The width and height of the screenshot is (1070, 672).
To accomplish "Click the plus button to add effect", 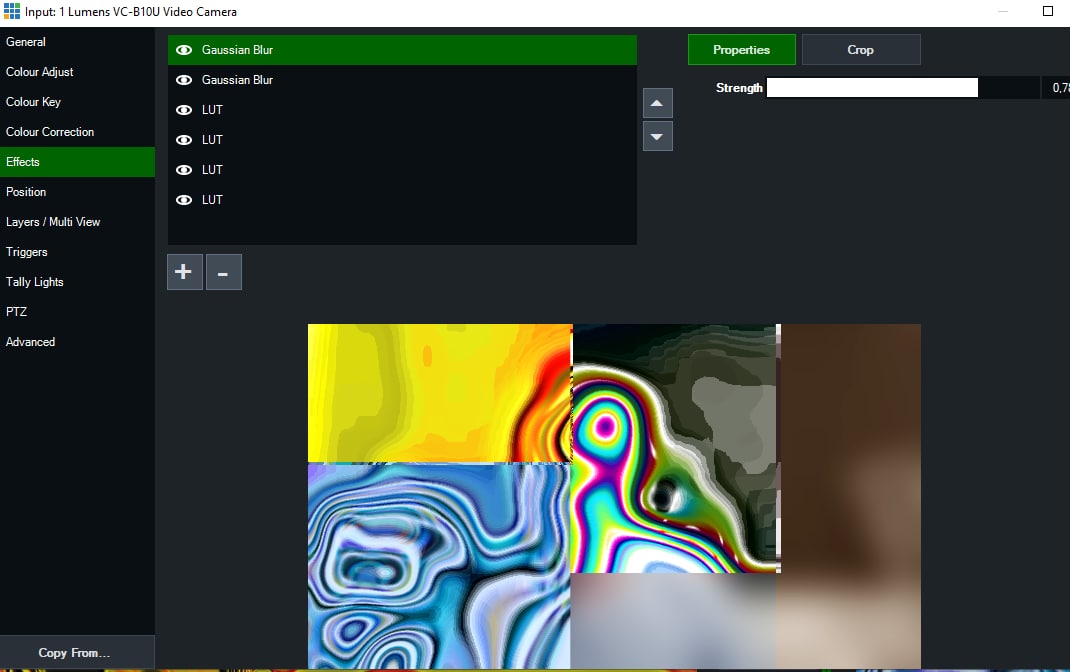I will coord(184,272).
